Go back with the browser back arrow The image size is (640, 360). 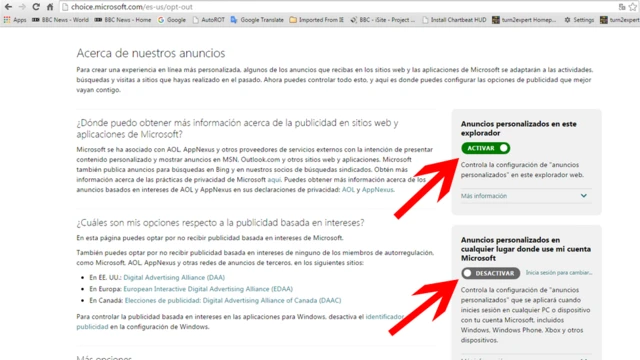coord(8,7)
